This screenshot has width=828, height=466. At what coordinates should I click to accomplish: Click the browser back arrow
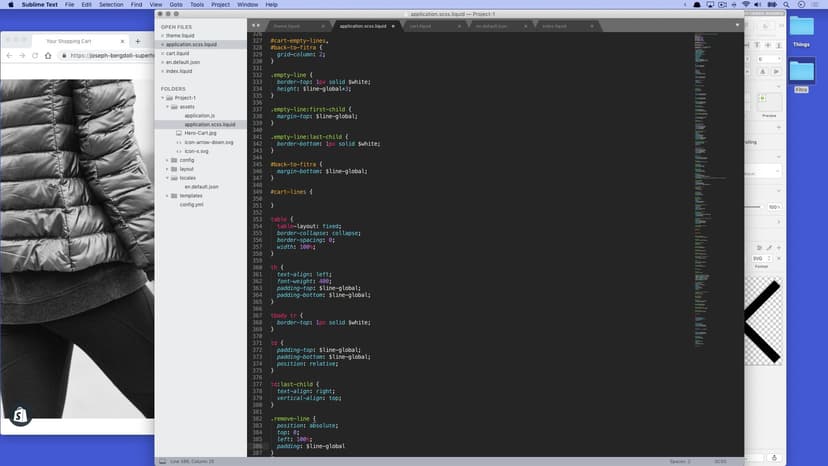pyautogui.click(x=8, y=55)
